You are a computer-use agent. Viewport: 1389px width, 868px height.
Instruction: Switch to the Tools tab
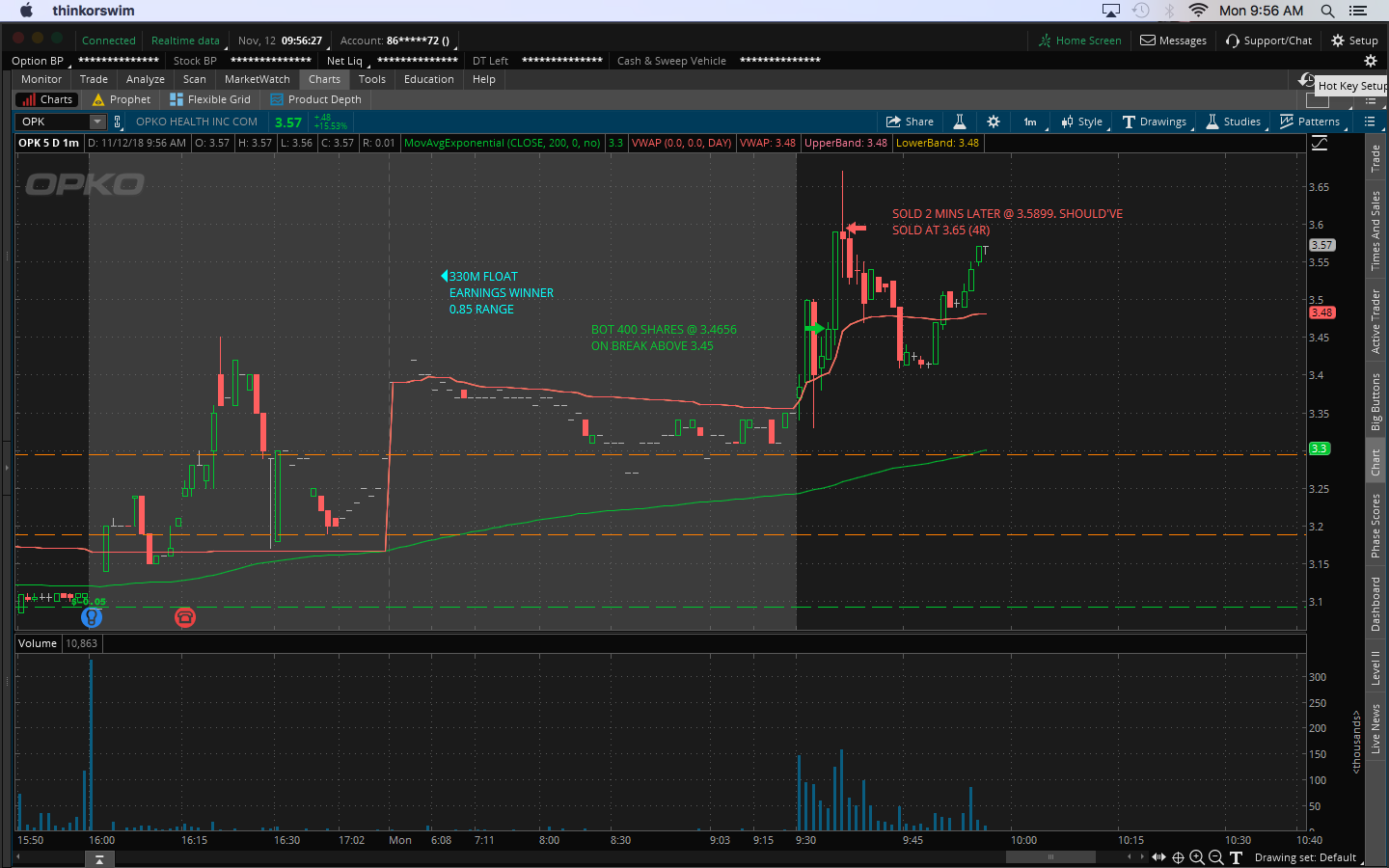click(372, 79)
